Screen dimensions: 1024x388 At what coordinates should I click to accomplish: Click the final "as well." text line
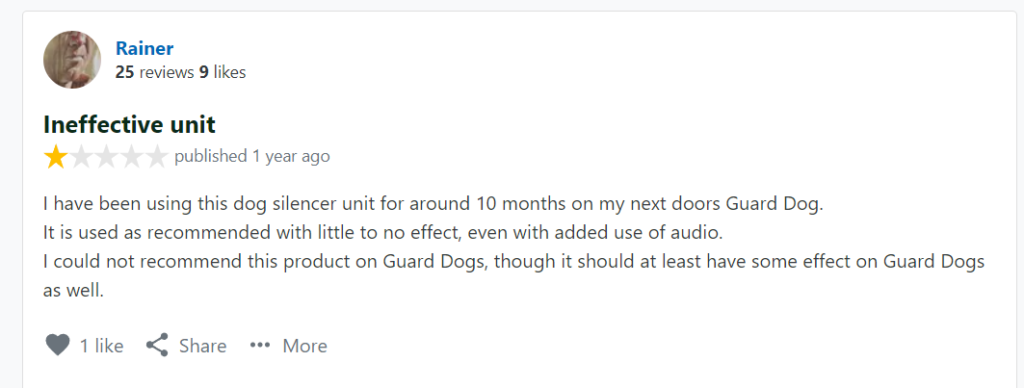tap(74, 291)
